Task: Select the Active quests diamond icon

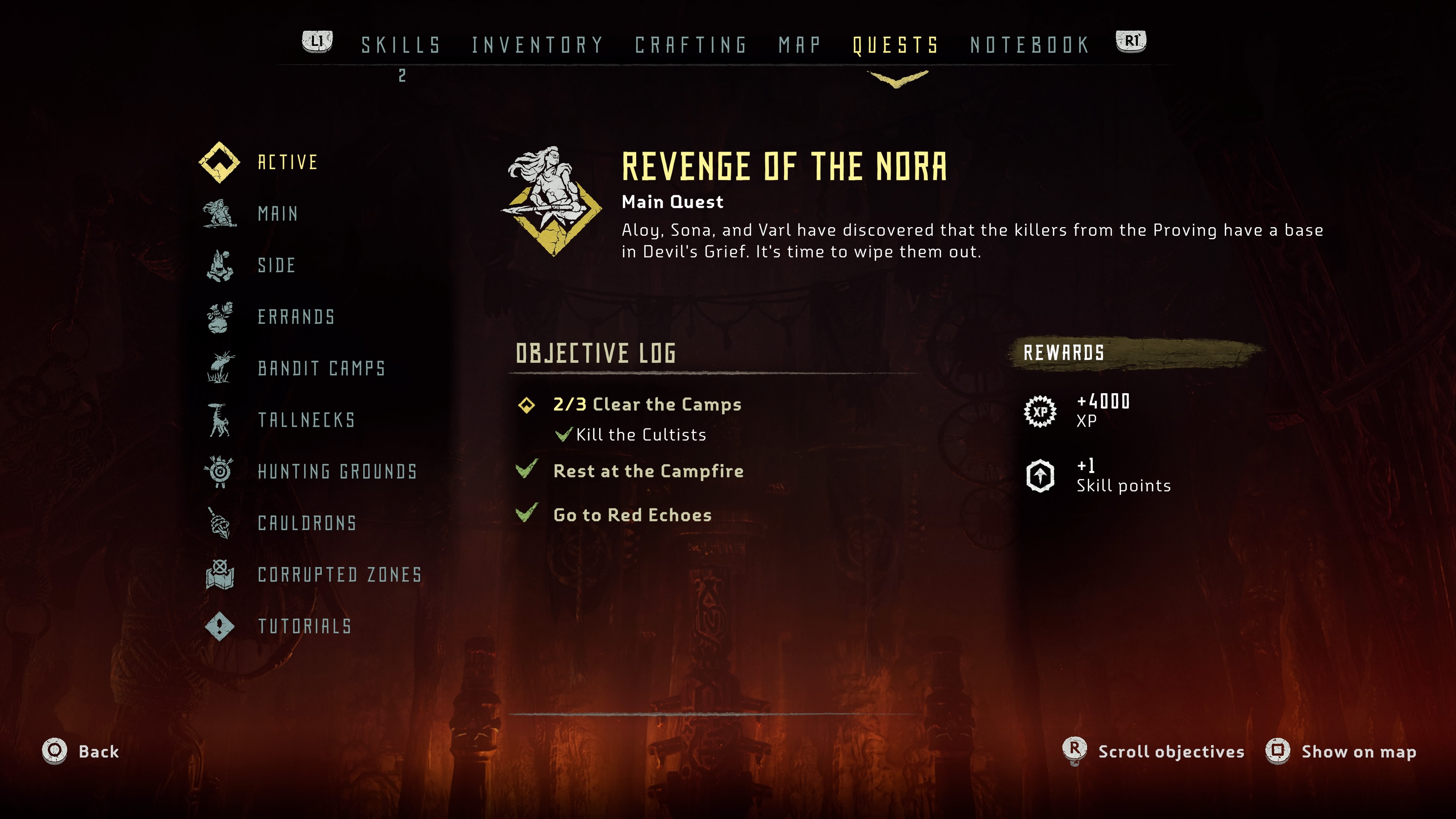Action: [219, 162]
